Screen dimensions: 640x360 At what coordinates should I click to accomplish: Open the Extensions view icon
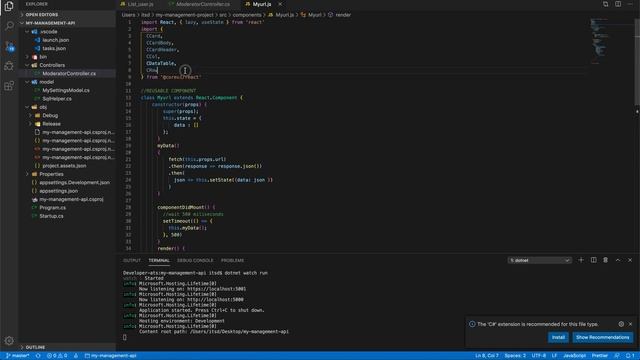9,86
